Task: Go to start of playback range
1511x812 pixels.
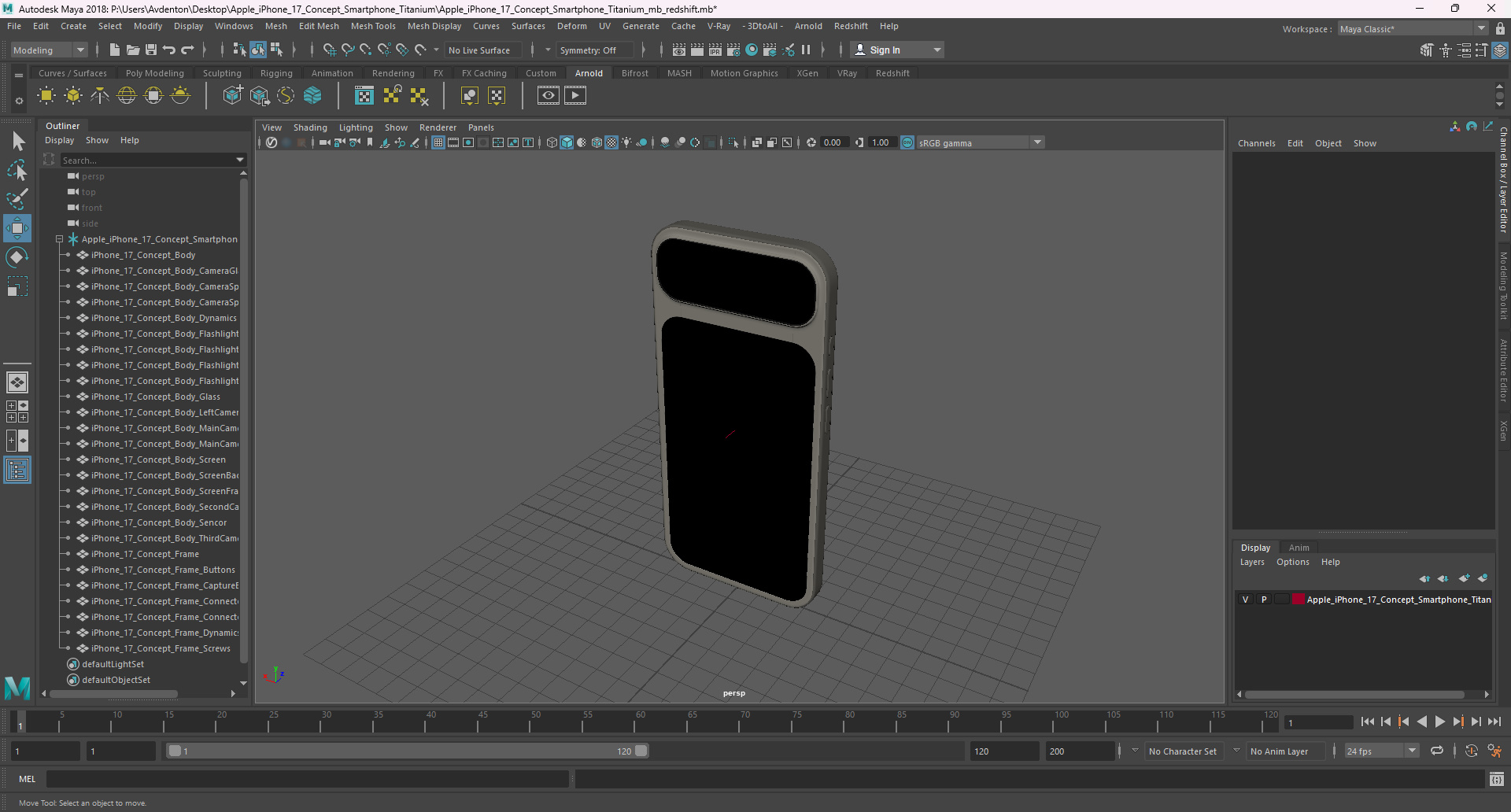Action: [x=1367, y=722]
